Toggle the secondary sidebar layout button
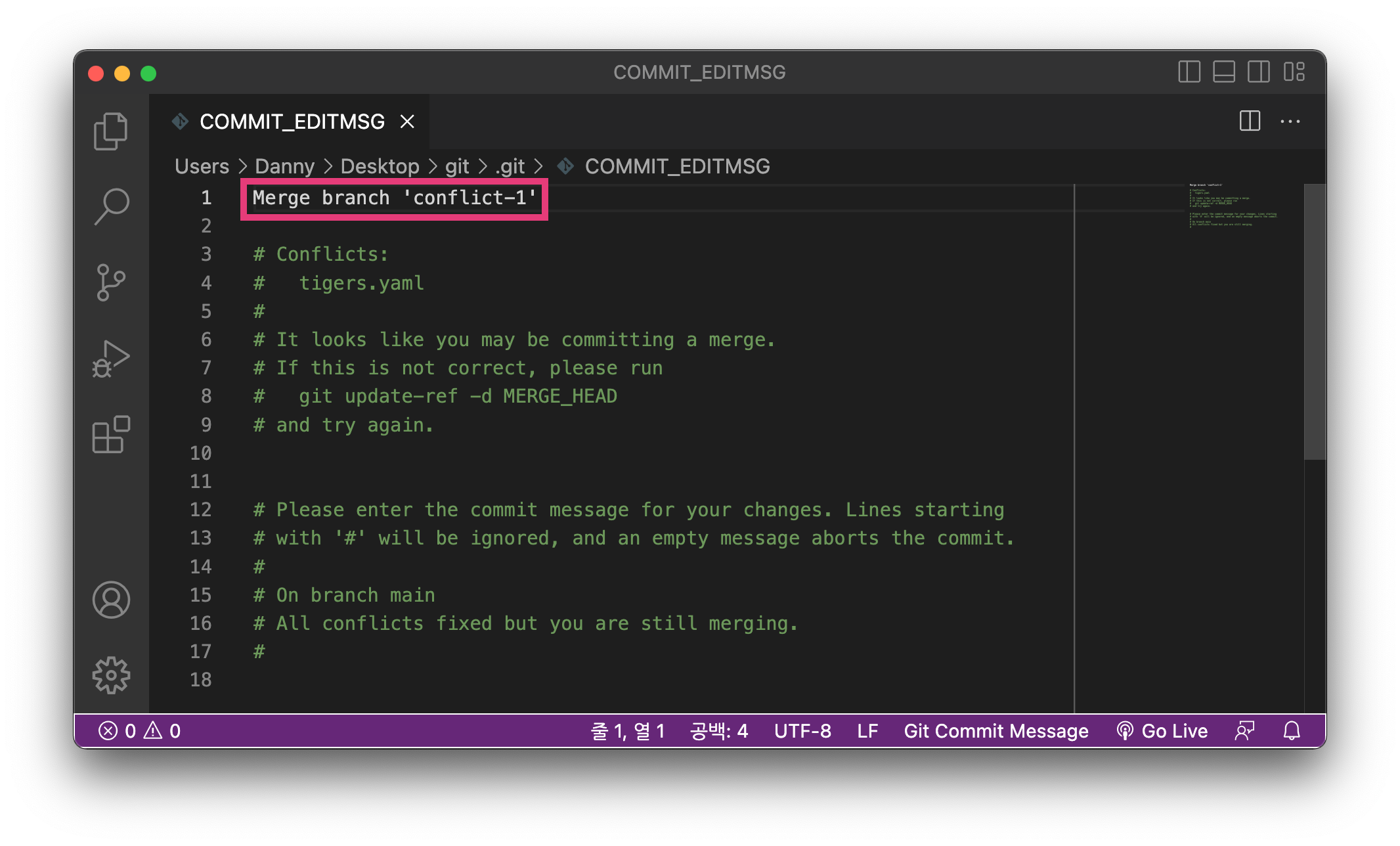This screenshot has width=1400, height=846. [1259, 72]
